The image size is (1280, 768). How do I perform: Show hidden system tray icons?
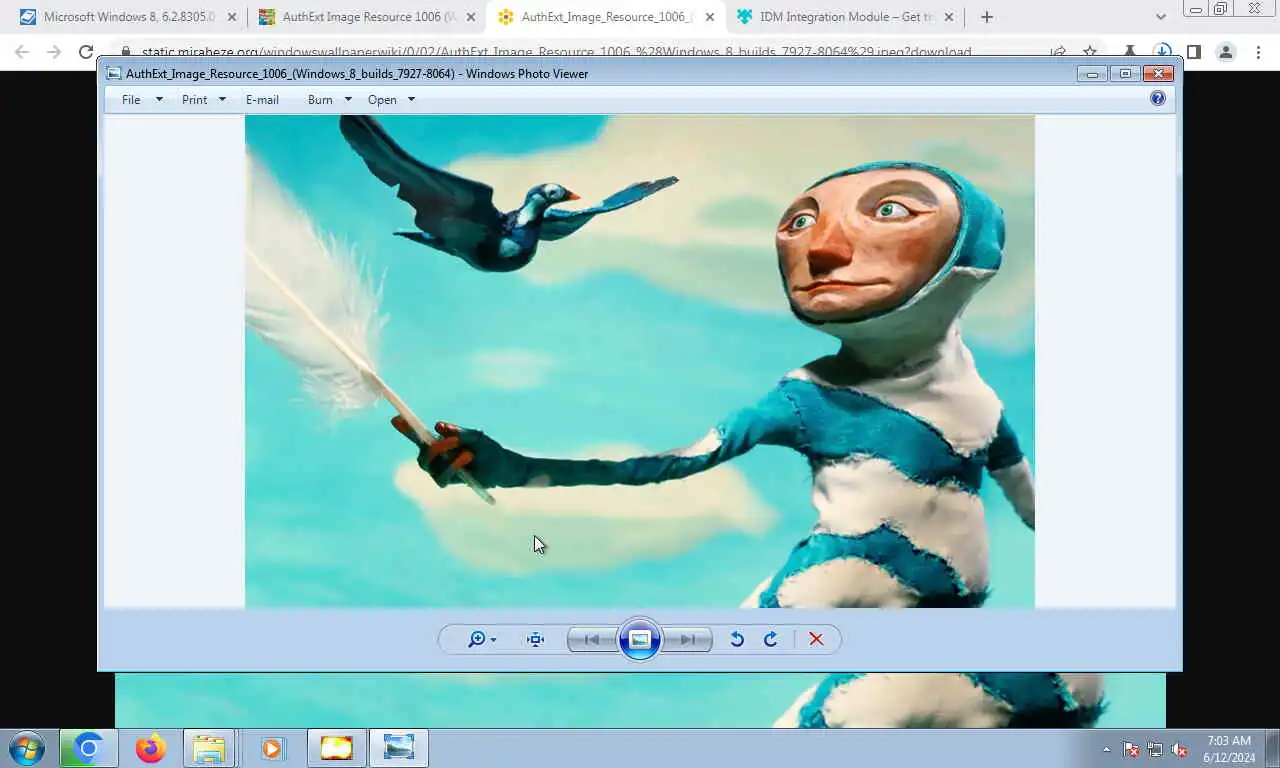coord(1106,749)
